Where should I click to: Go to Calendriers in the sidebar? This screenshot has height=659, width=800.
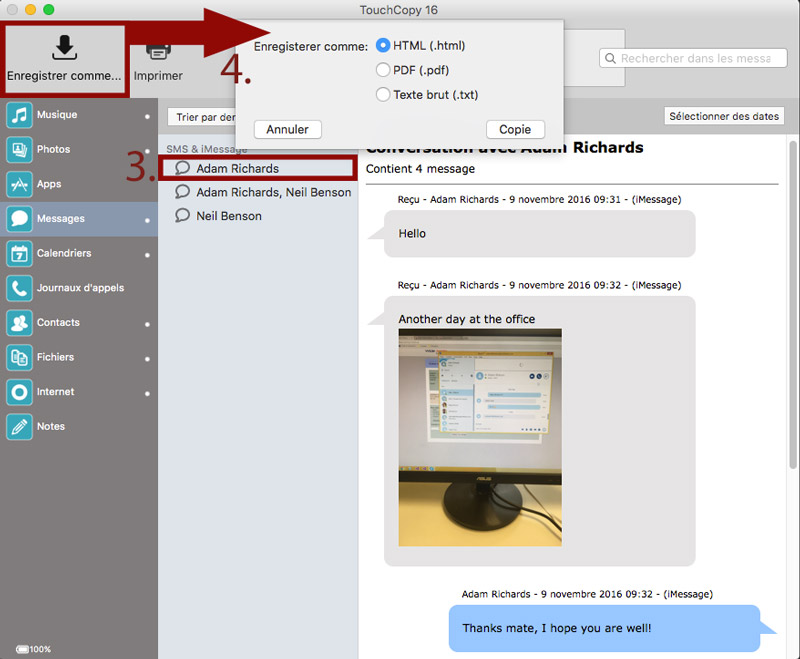point(79,254)
